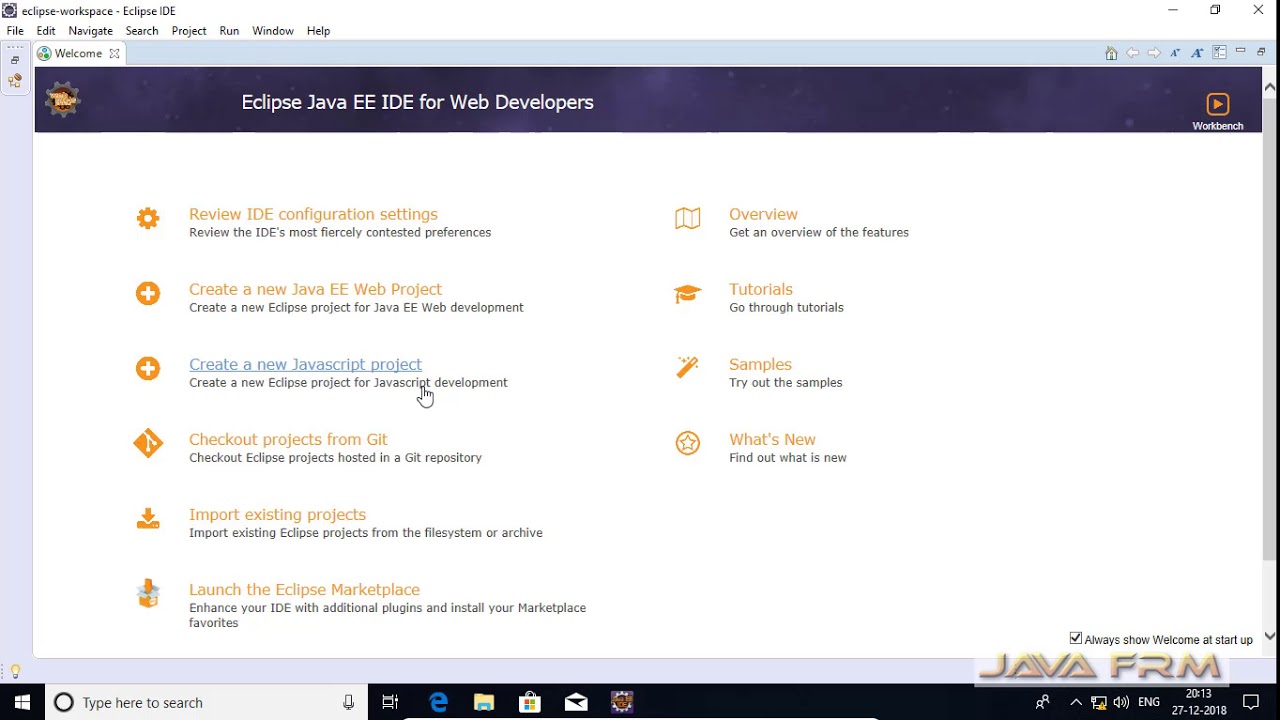The image size is (1280, 720).
Task: Open the Navigate menu
Action: tap(90, 31)
